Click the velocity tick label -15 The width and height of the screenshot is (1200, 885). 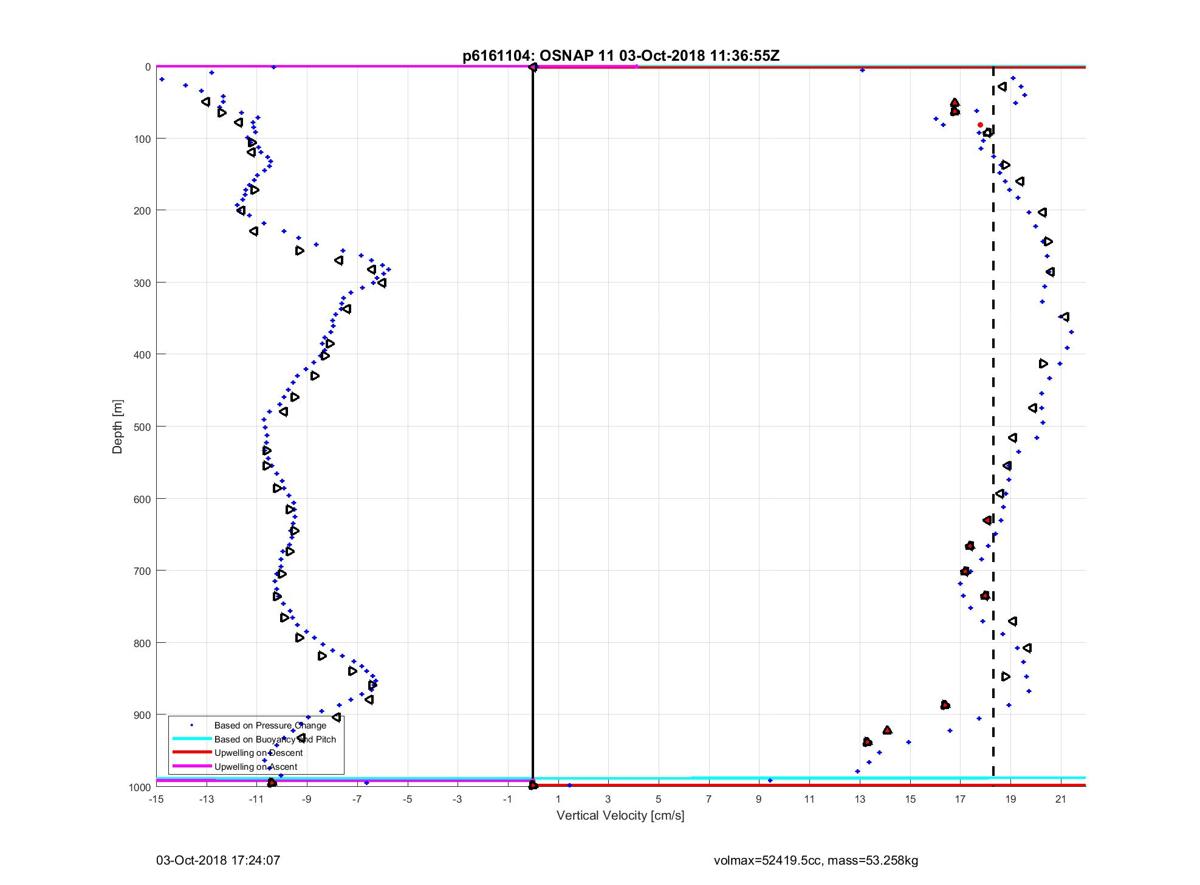tap(156, 799)
